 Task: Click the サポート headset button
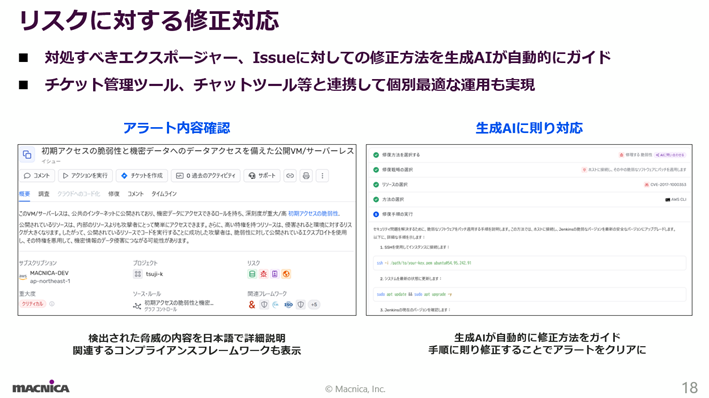pos(262,175)
